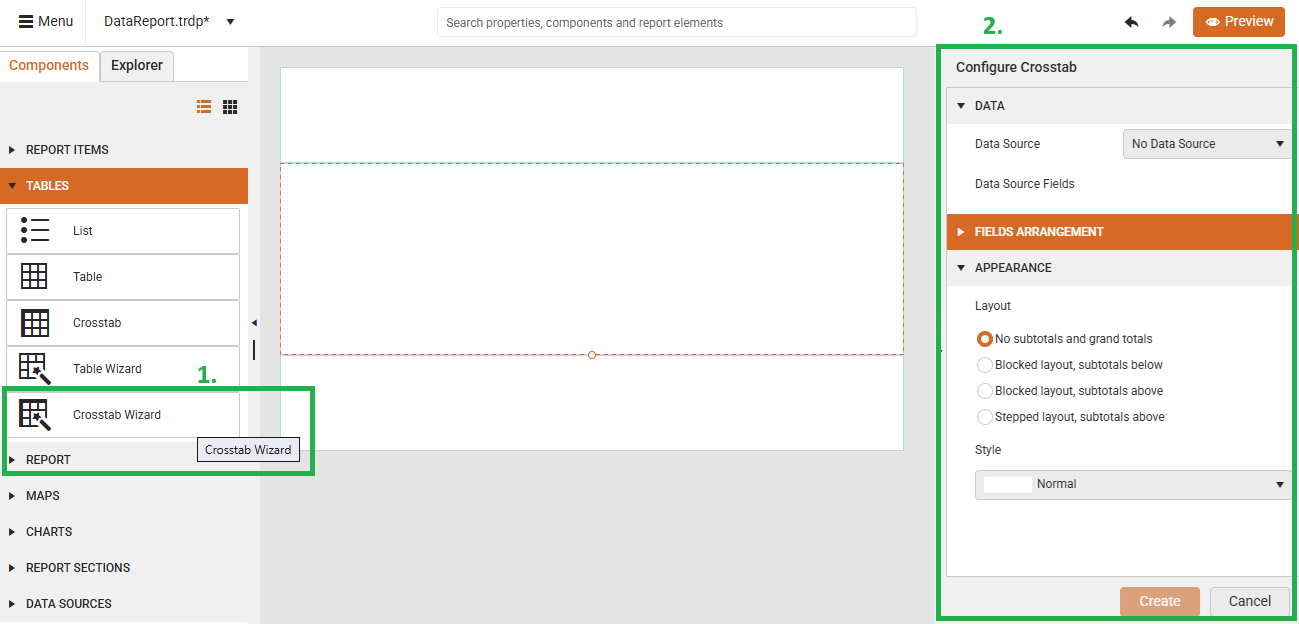The height and width of the screenshot is (624, 1299).
Task: Open the hamburger Menu button
Action: pyautogui.click(x=46, y=21)
